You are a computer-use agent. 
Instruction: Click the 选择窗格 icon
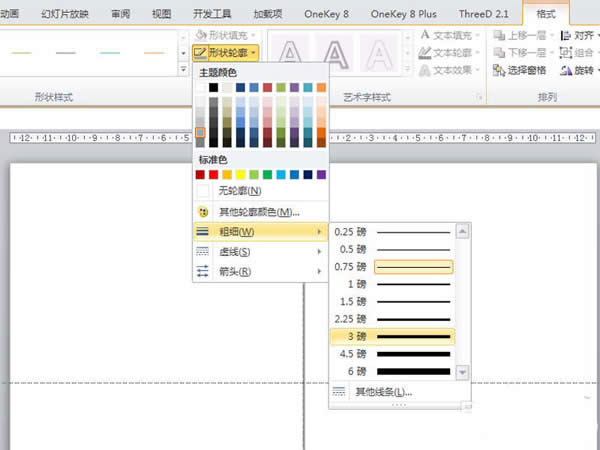499,70
